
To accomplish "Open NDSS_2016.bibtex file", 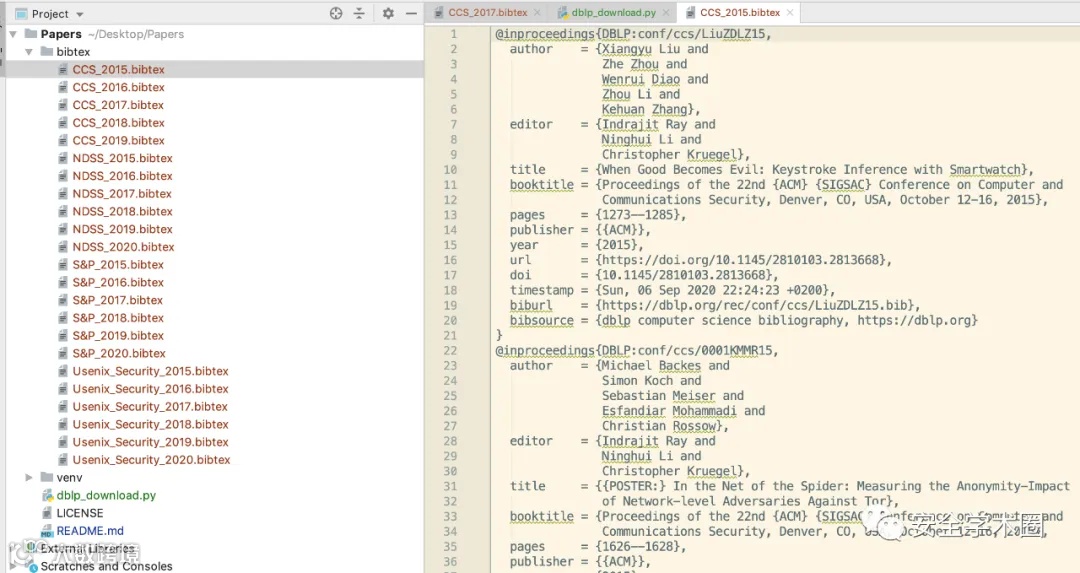I will pos(123,176).
